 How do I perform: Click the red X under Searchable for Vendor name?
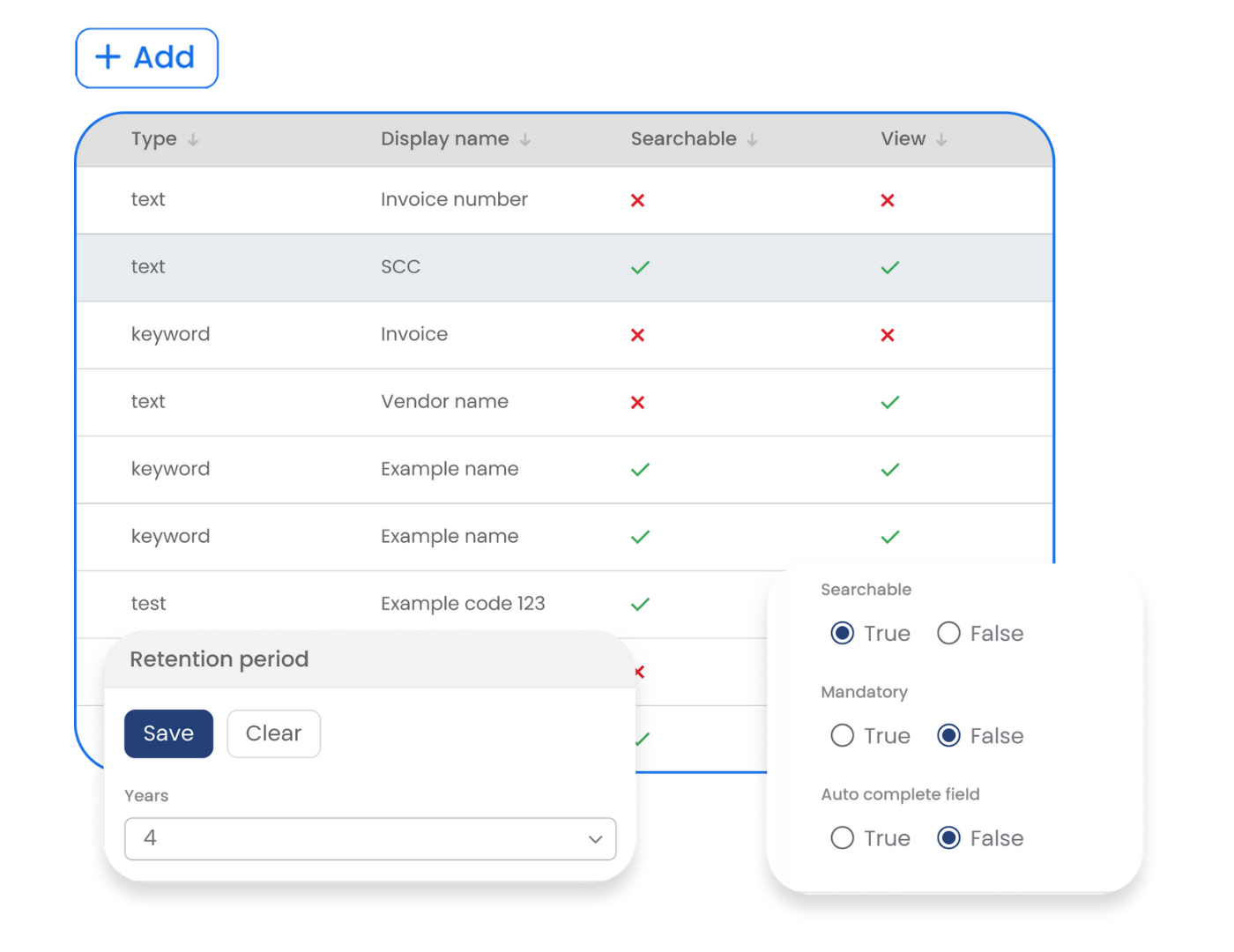(637, 402)
